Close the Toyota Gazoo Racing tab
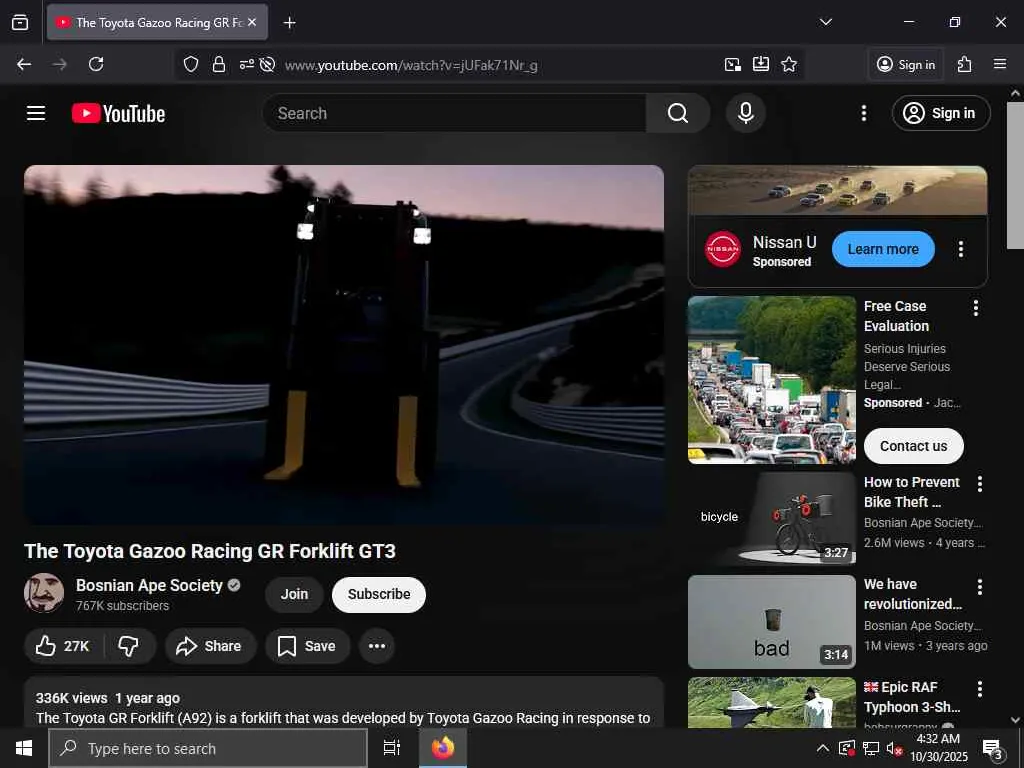The height and width of the screenshot is (768, 1024). pyautogui.click(x=252, y=22)
